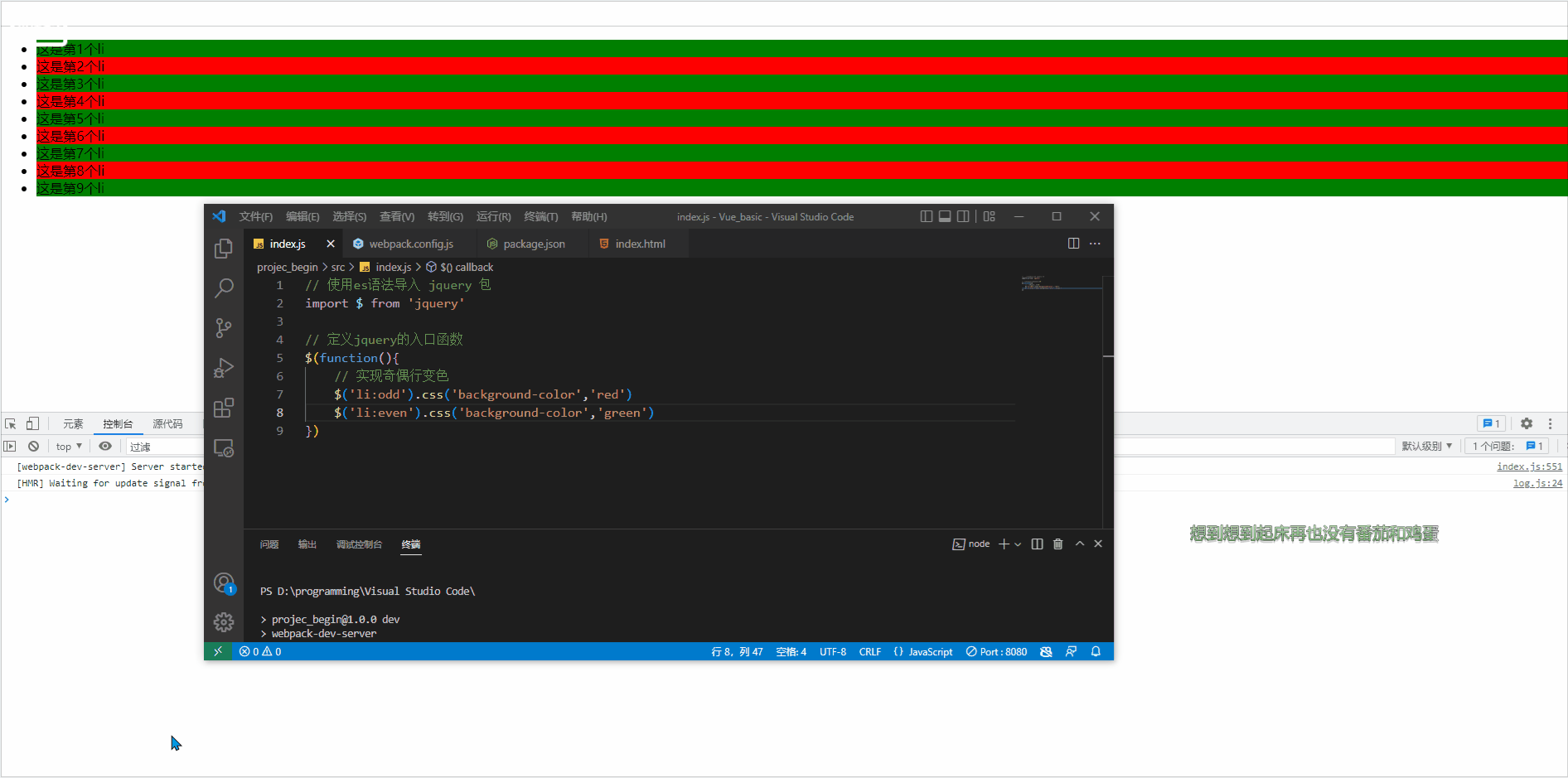Split the terminal panel
This screenshot has height=778, width=1568.
pyautogui.click(x=1037, y=544)
